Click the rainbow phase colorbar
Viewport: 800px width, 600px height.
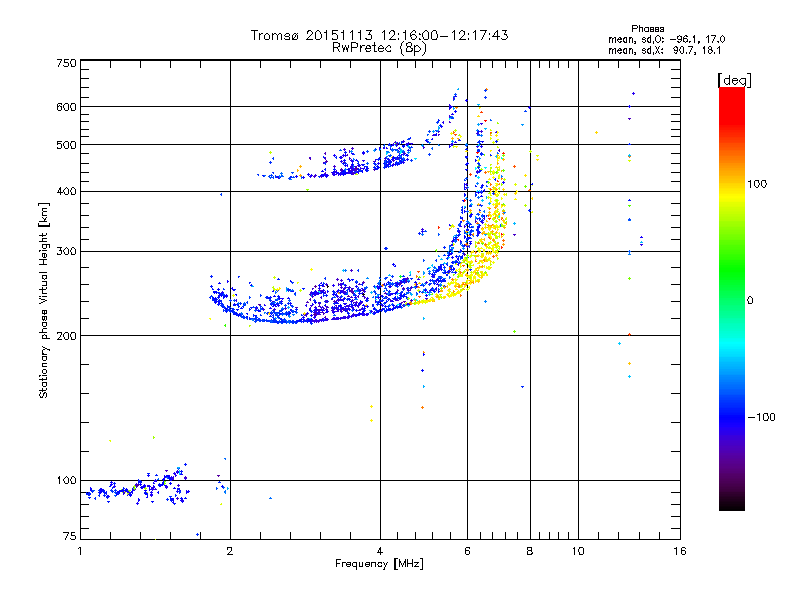point(732,299)
